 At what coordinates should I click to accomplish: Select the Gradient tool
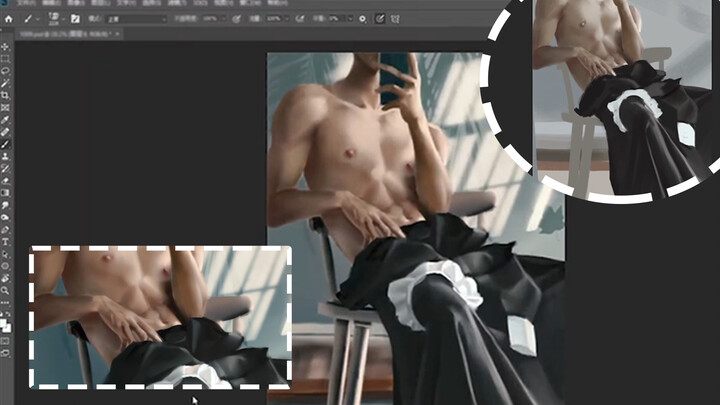(x=5, y=193)
